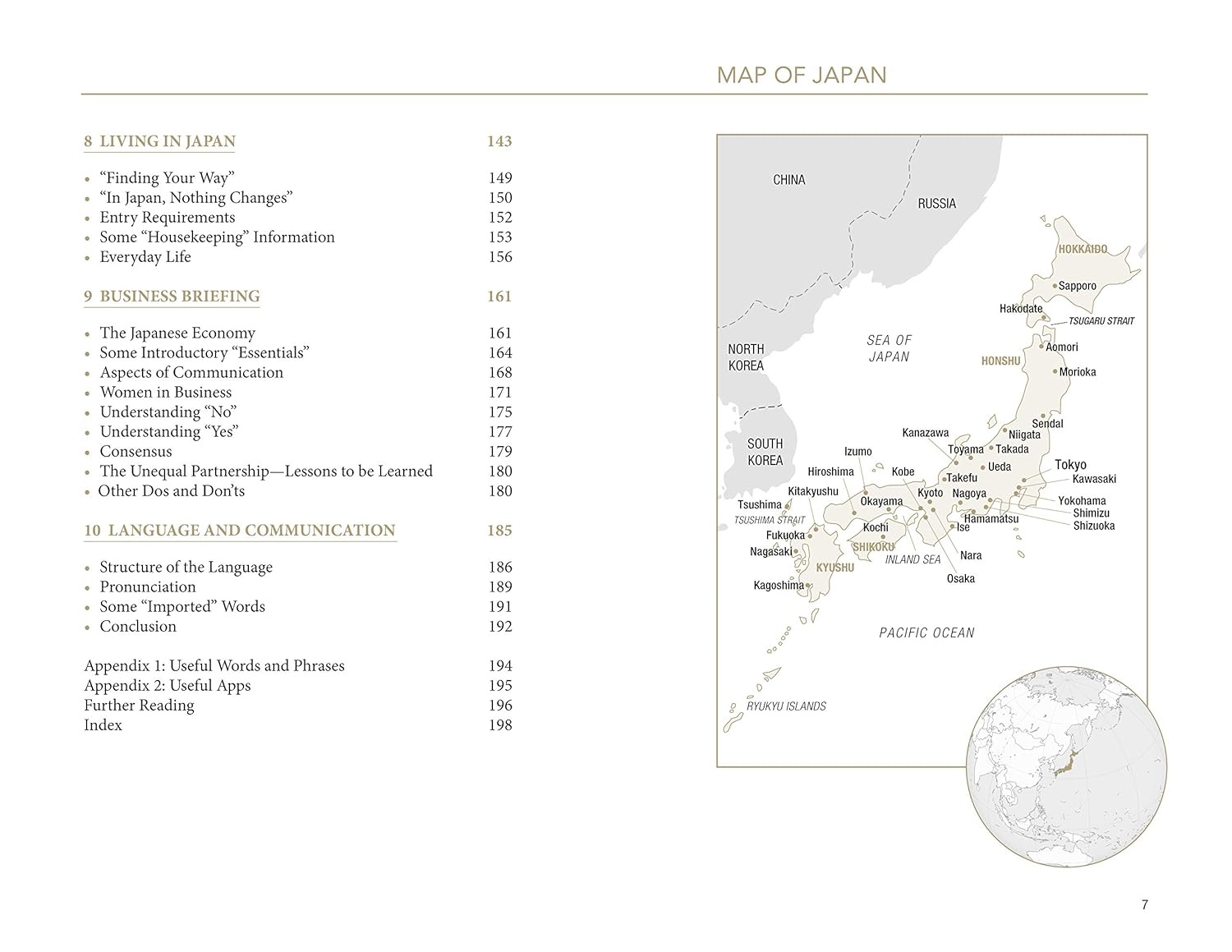The height and width of the screenshot is (952, 1232).
Task: Click the "Pronunciation" contents entry
Action: (x=148, y=586)
